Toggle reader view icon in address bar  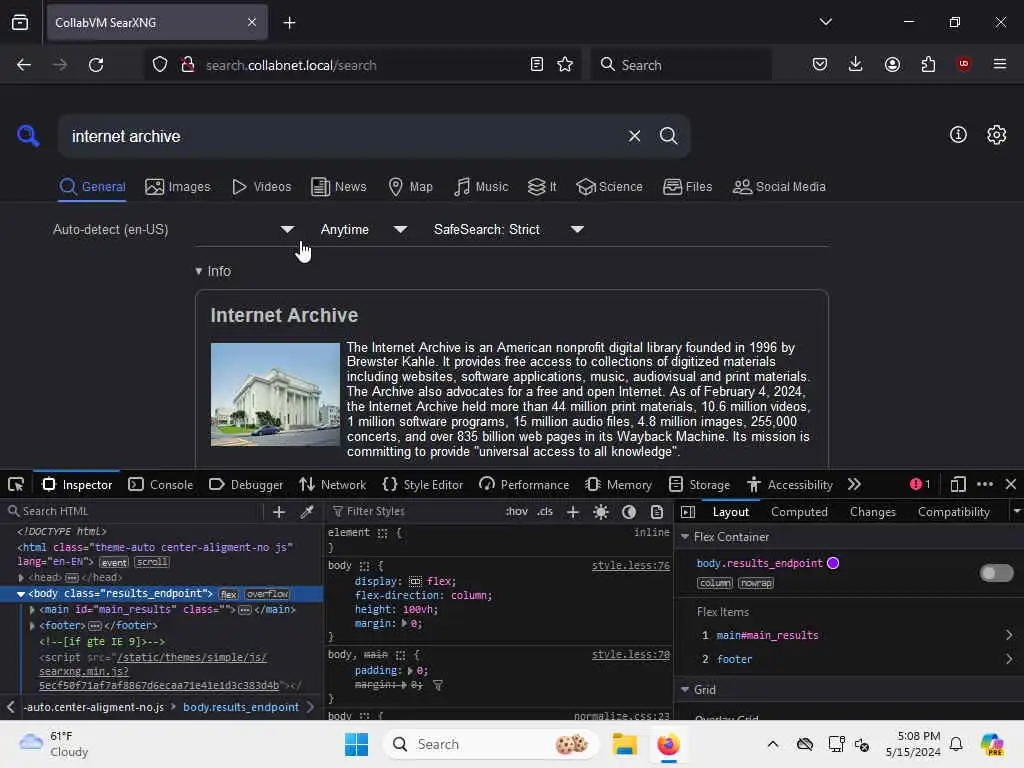[x=536, y=64]
